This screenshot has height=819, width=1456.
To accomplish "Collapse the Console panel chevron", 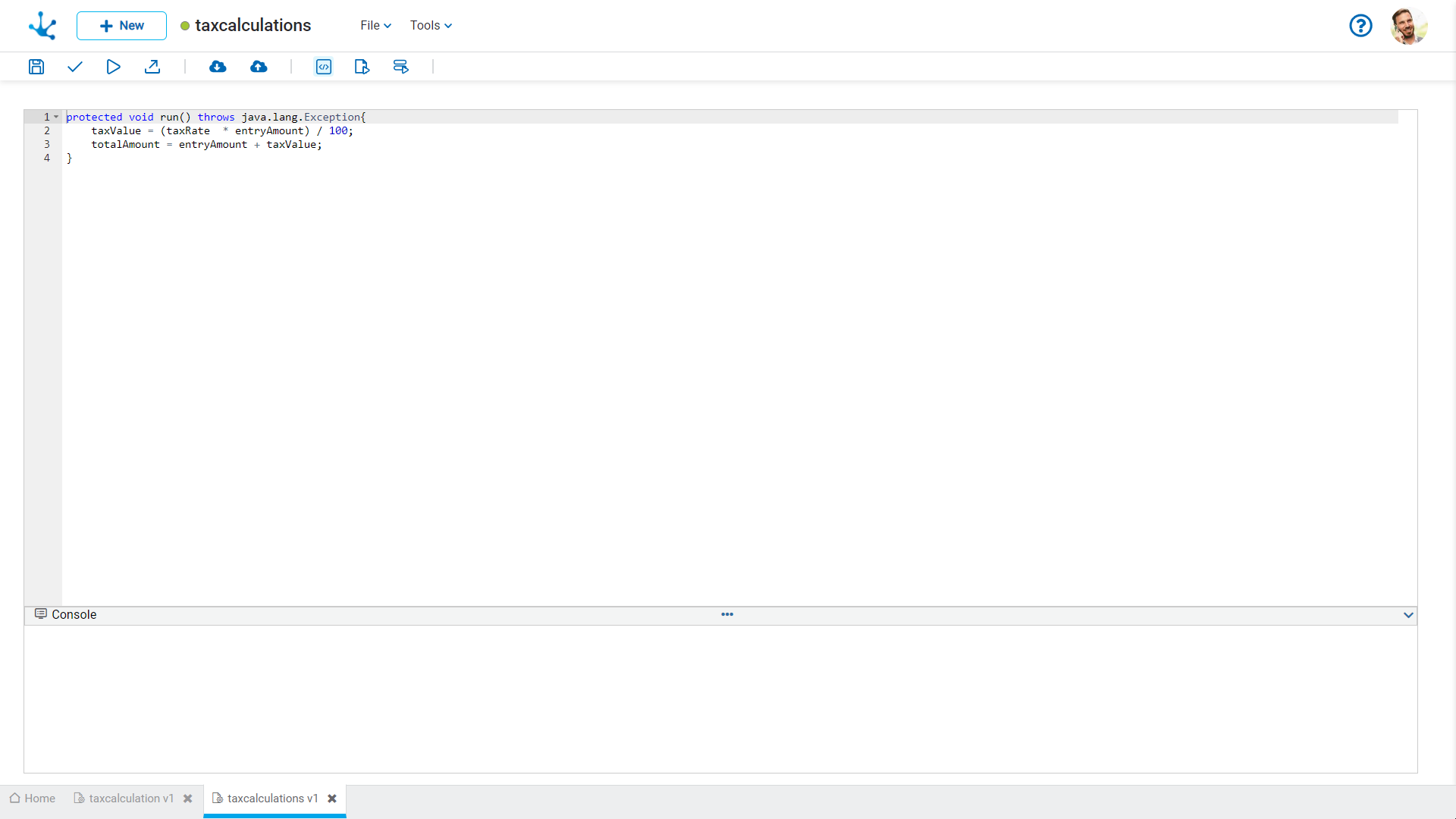I will click(x=1408, y=615).
